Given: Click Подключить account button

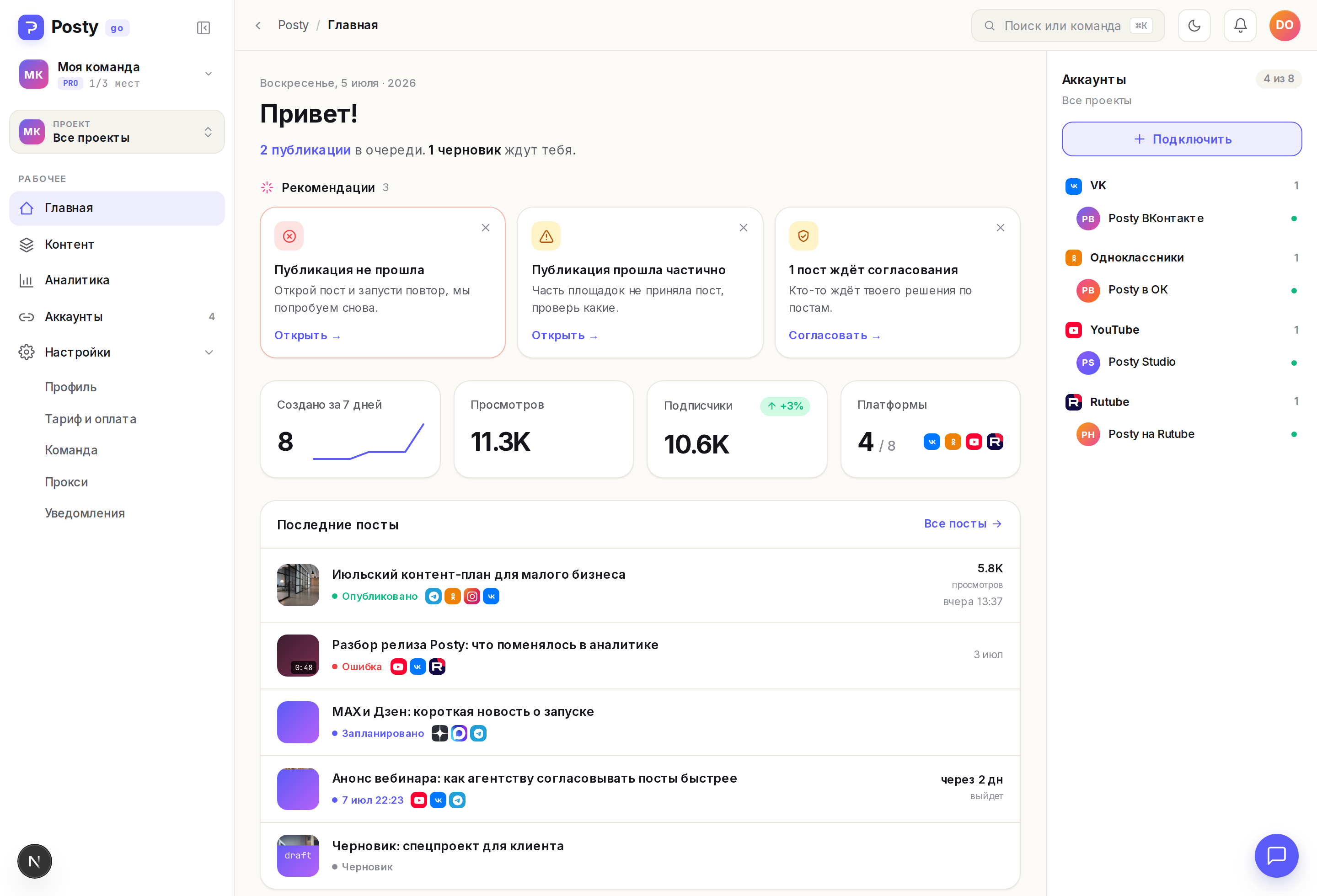Looking at the screenshot, I should (x=1182, y=139).
